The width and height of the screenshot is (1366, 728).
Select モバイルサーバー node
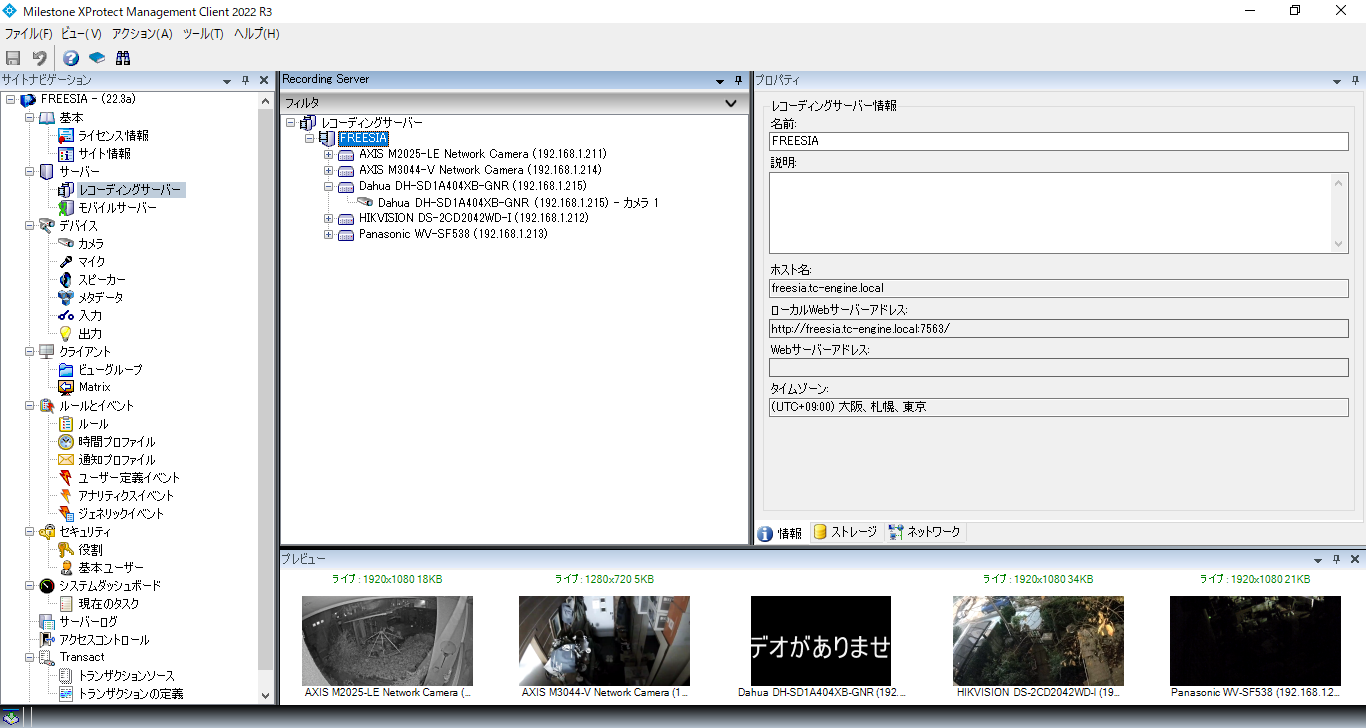[x=117, y=208]
